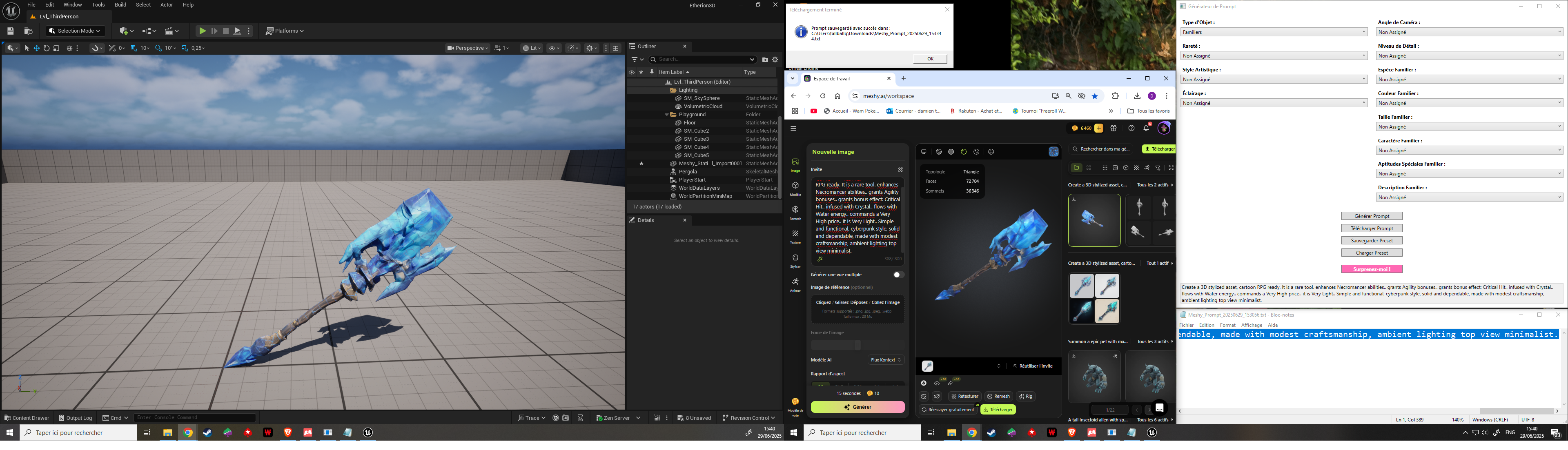Click Réessayer gratuitement button in Meshy
The width and height of the screenshot is (1568, 450).
pyautogui.click(x=947, y=410)
